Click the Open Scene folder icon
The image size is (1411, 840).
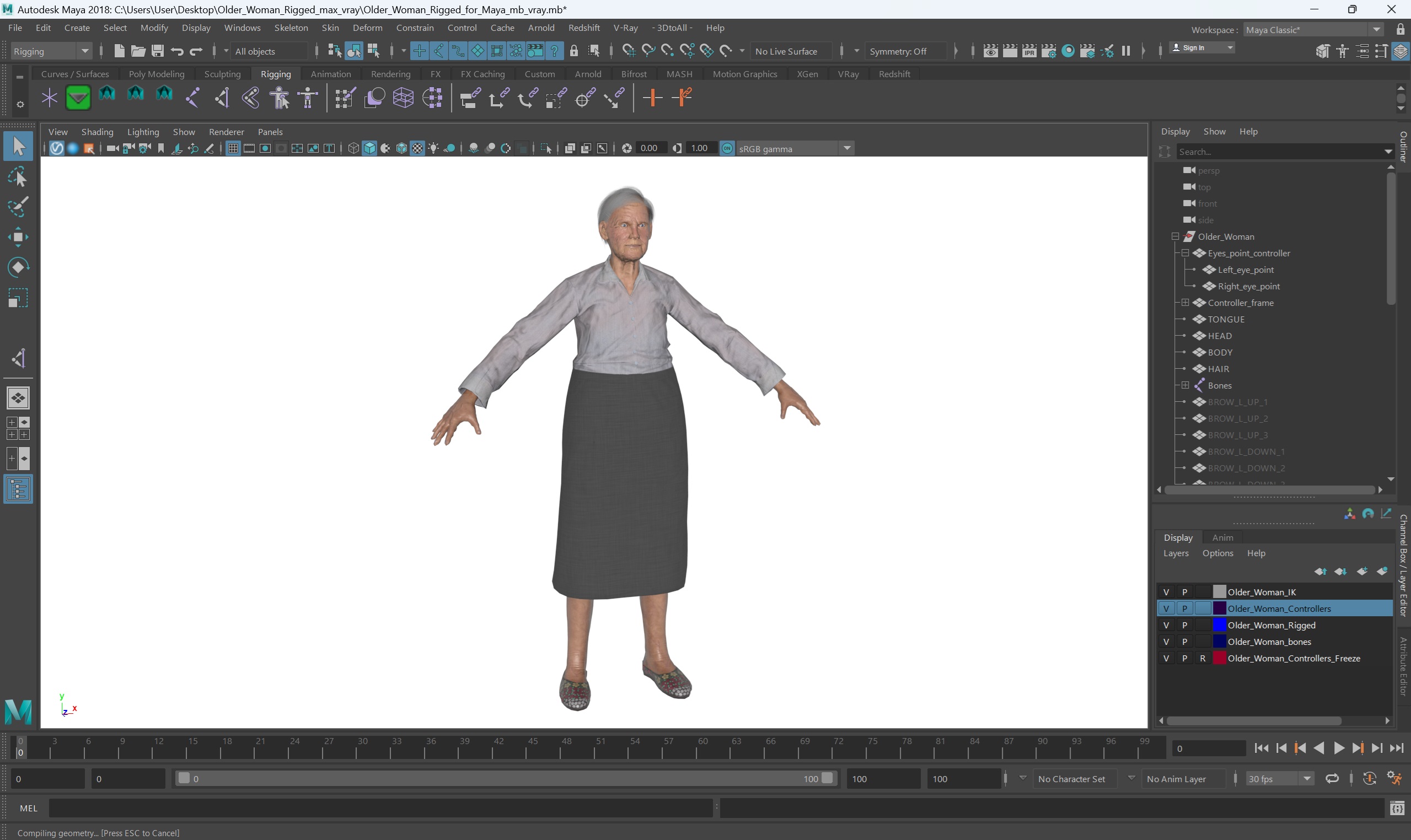point(138,51)
